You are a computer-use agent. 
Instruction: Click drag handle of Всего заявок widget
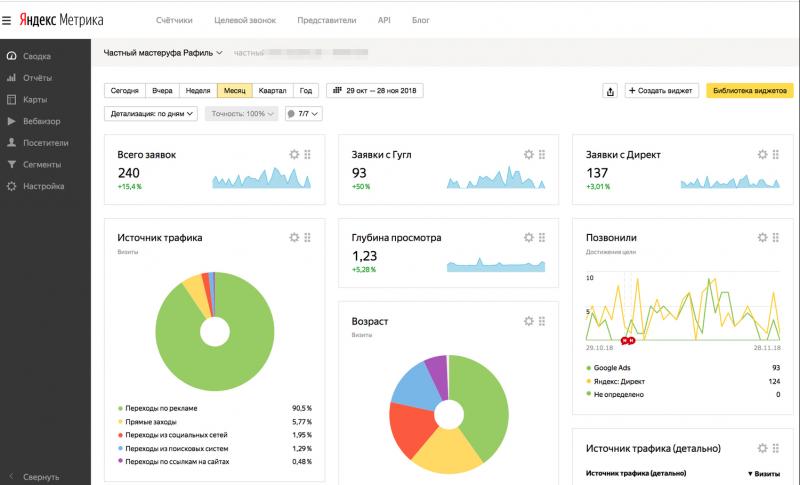(x=308, y=155)
